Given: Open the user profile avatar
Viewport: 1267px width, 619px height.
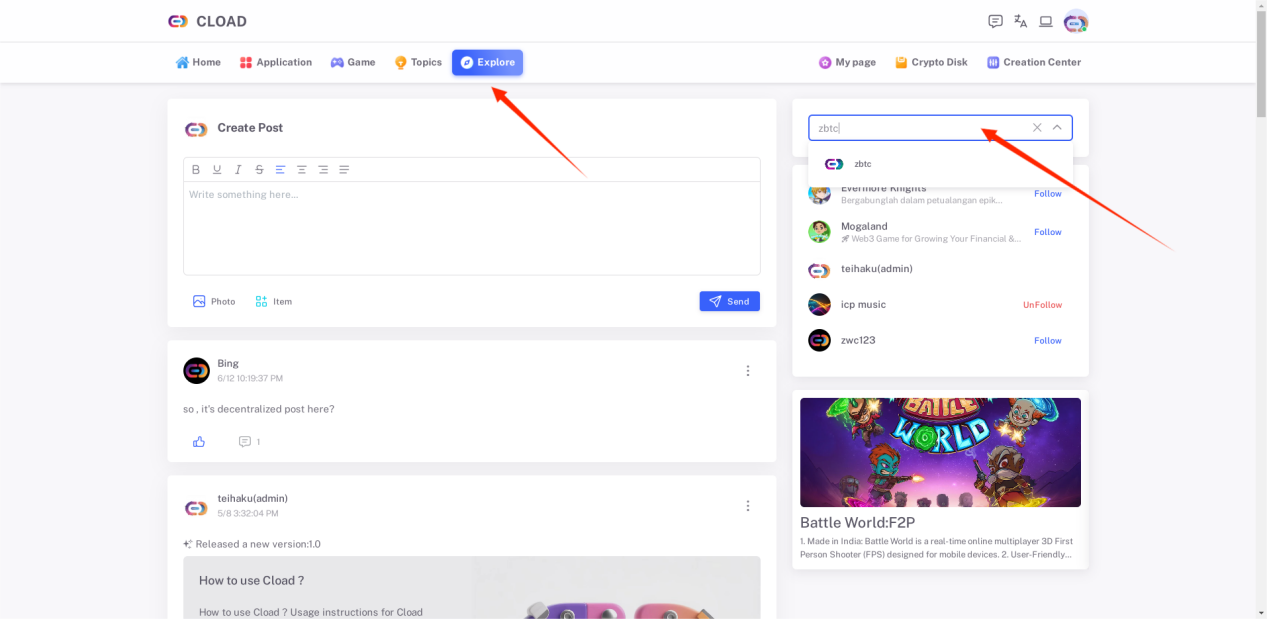Looking at the screenshot, I should tap(1076, 21).
